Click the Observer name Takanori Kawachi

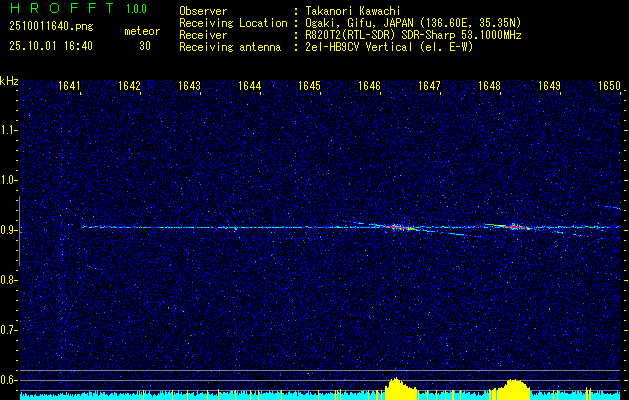353,11
